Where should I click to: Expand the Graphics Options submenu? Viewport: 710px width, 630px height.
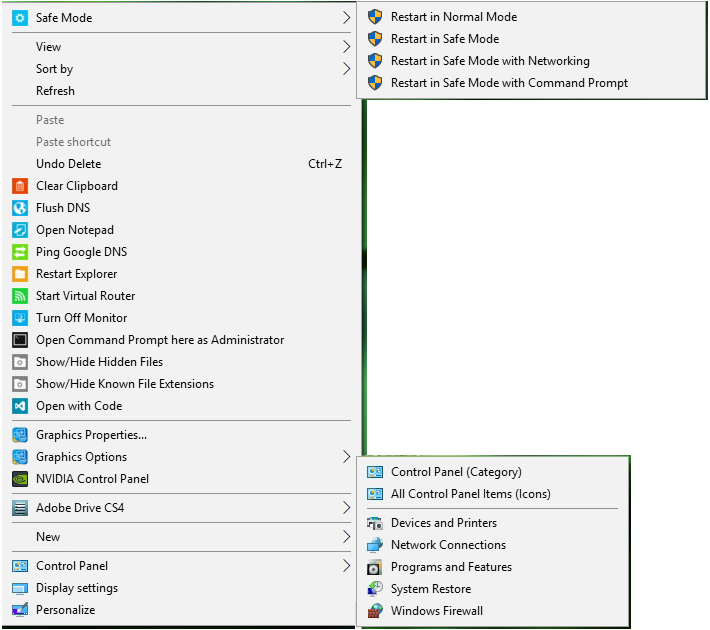[81, 457]
